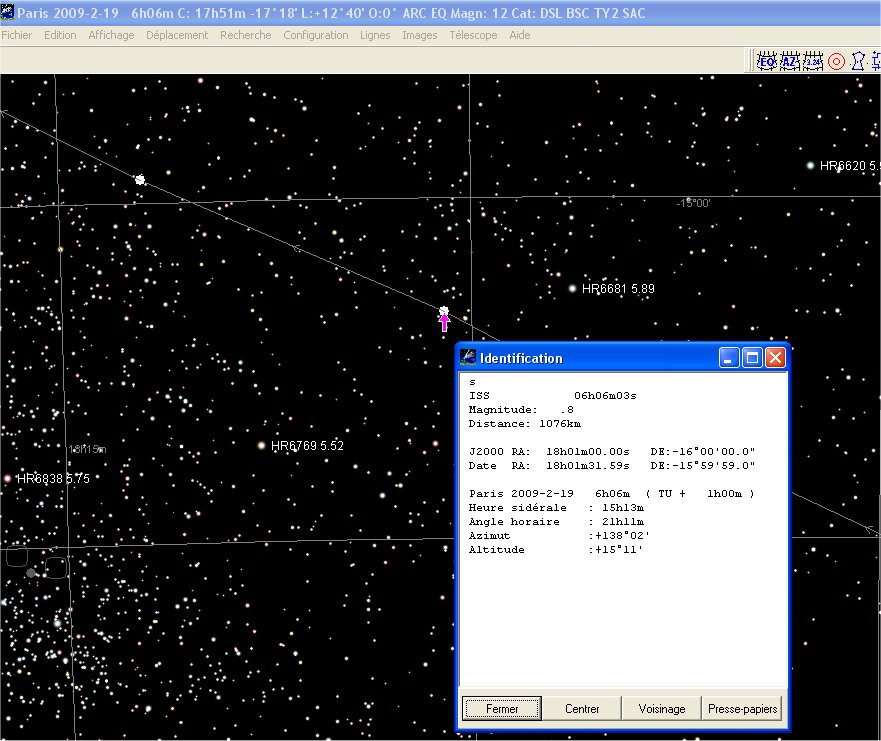The image size is (881, 741).
Task: Click the J2000 RA coordinates line
Action: [612, 452]
